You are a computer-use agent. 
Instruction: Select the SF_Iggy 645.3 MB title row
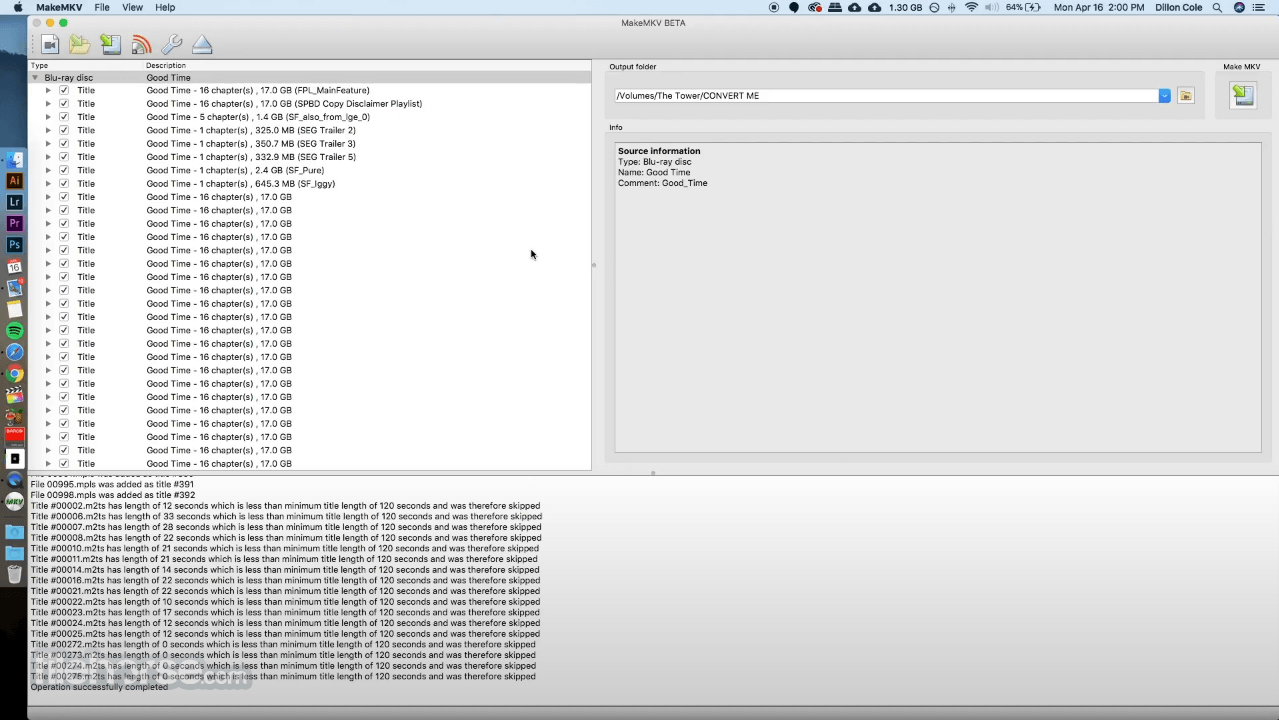point(310,183)
